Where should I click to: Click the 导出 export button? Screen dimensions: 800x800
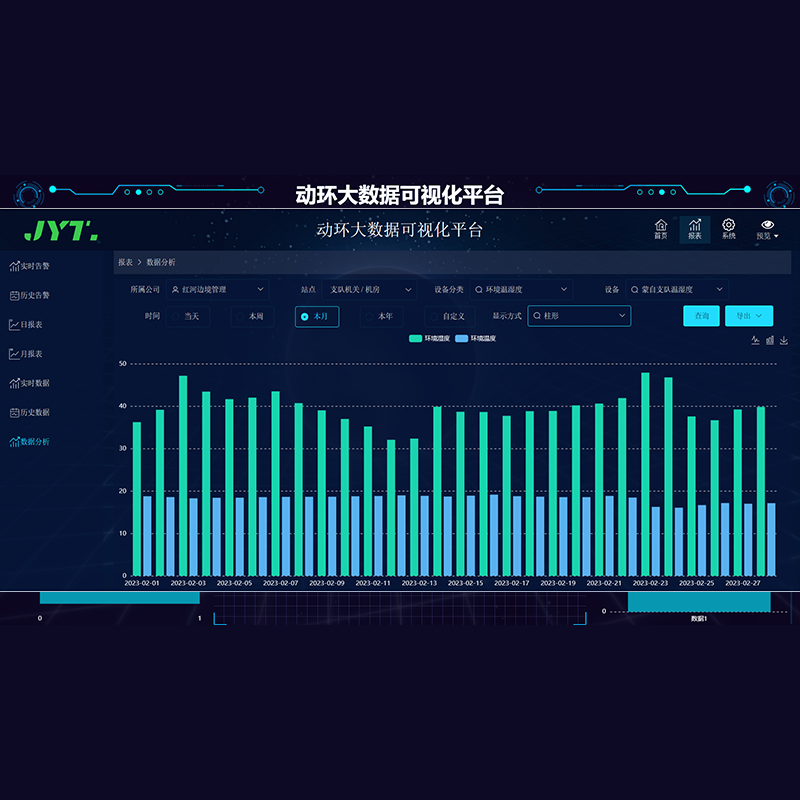pyautogui.click(x=748, y=316)
